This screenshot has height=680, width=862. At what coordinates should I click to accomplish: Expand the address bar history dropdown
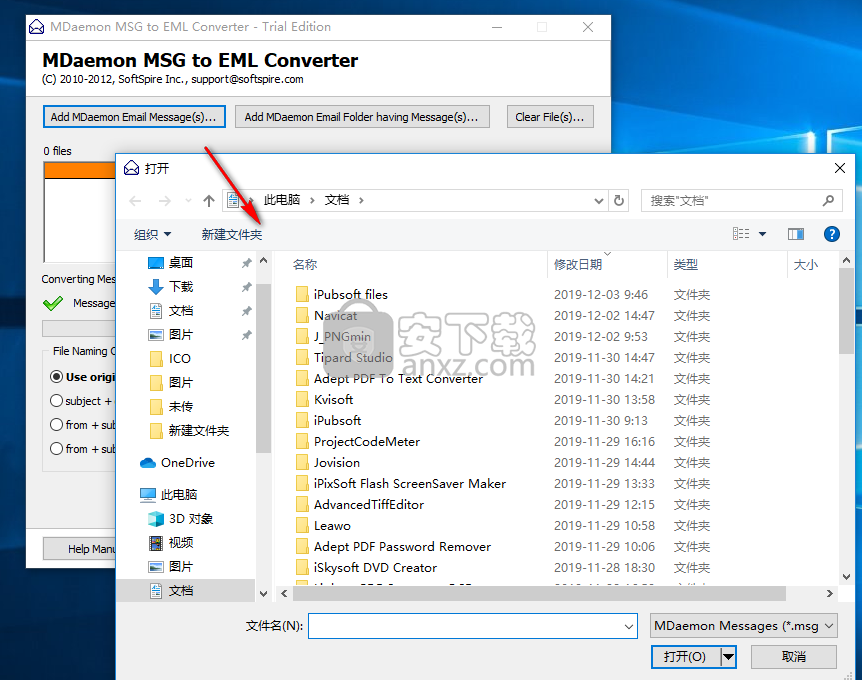point(599,201)
